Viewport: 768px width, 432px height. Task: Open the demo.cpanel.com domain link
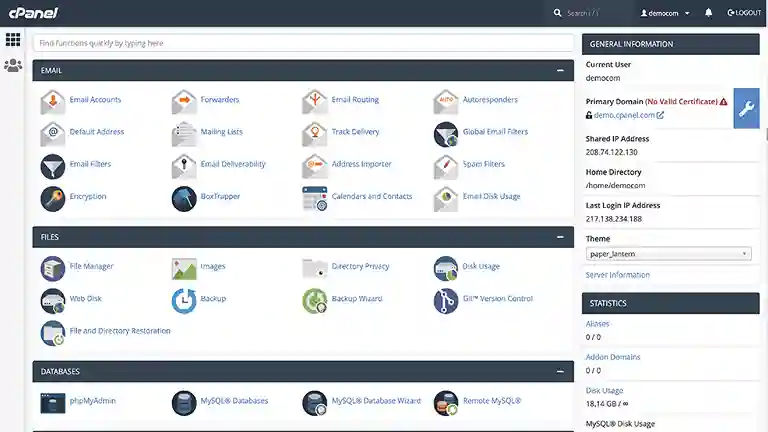[x=625, y=115]
